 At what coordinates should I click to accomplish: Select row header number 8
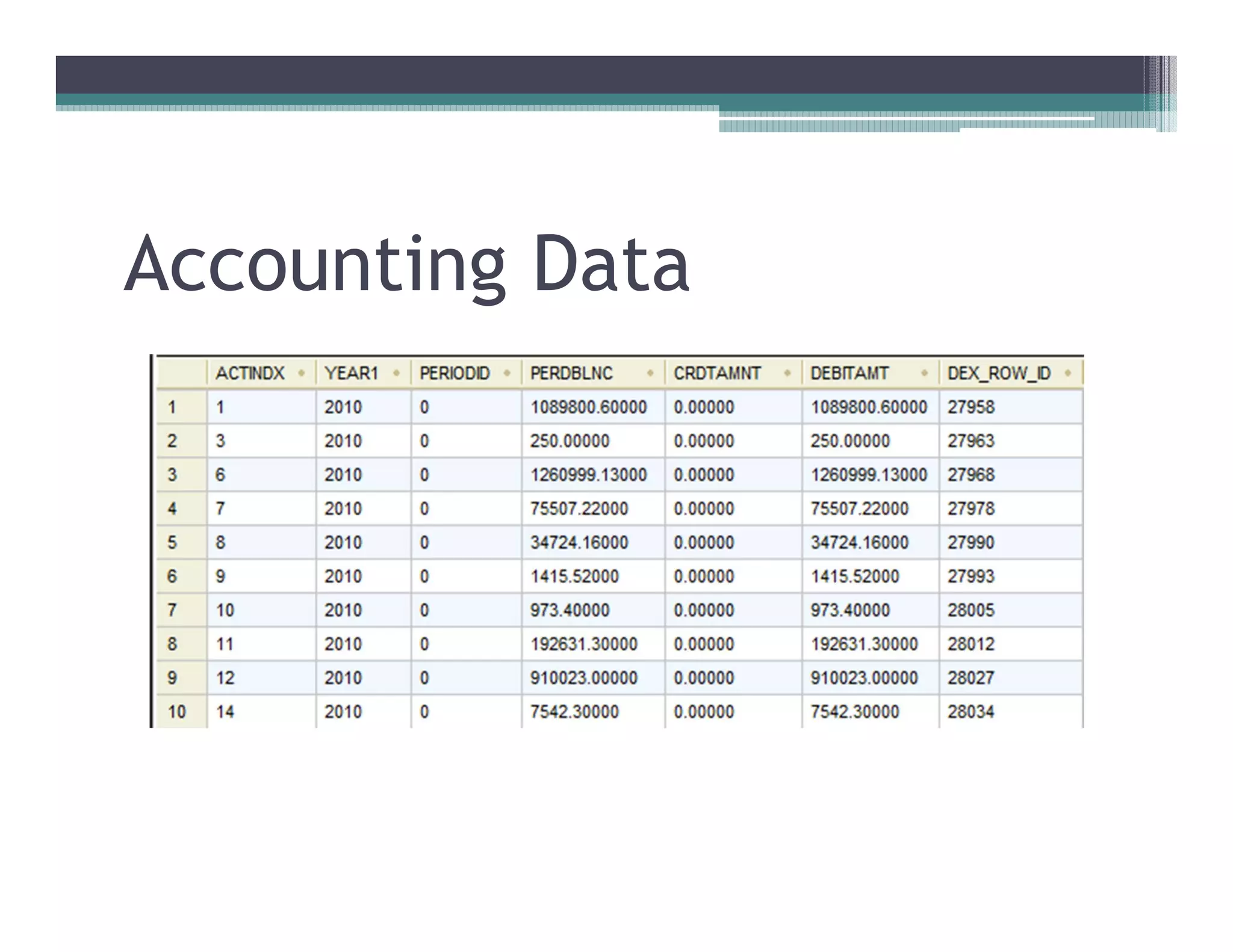(x=181, y=644)
